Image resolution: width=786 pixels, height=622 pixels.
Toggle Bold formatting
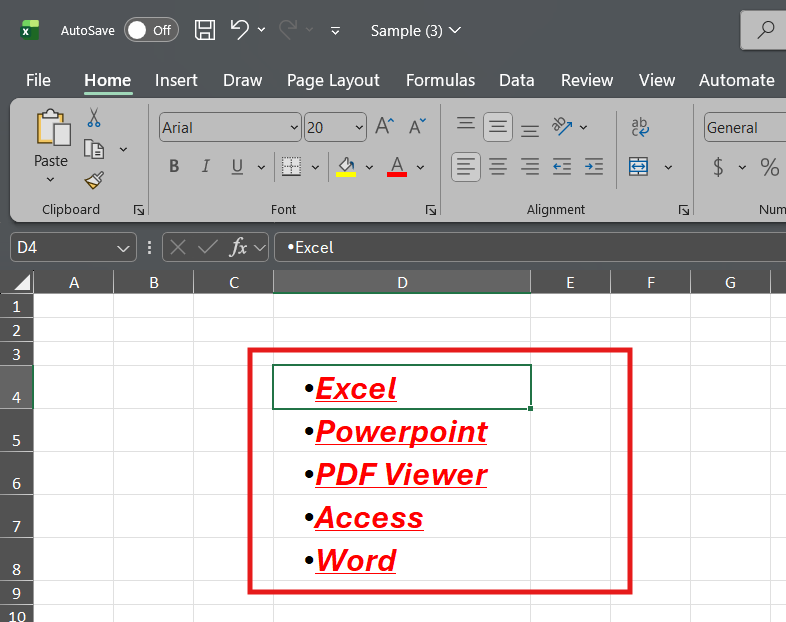point(174,167)
